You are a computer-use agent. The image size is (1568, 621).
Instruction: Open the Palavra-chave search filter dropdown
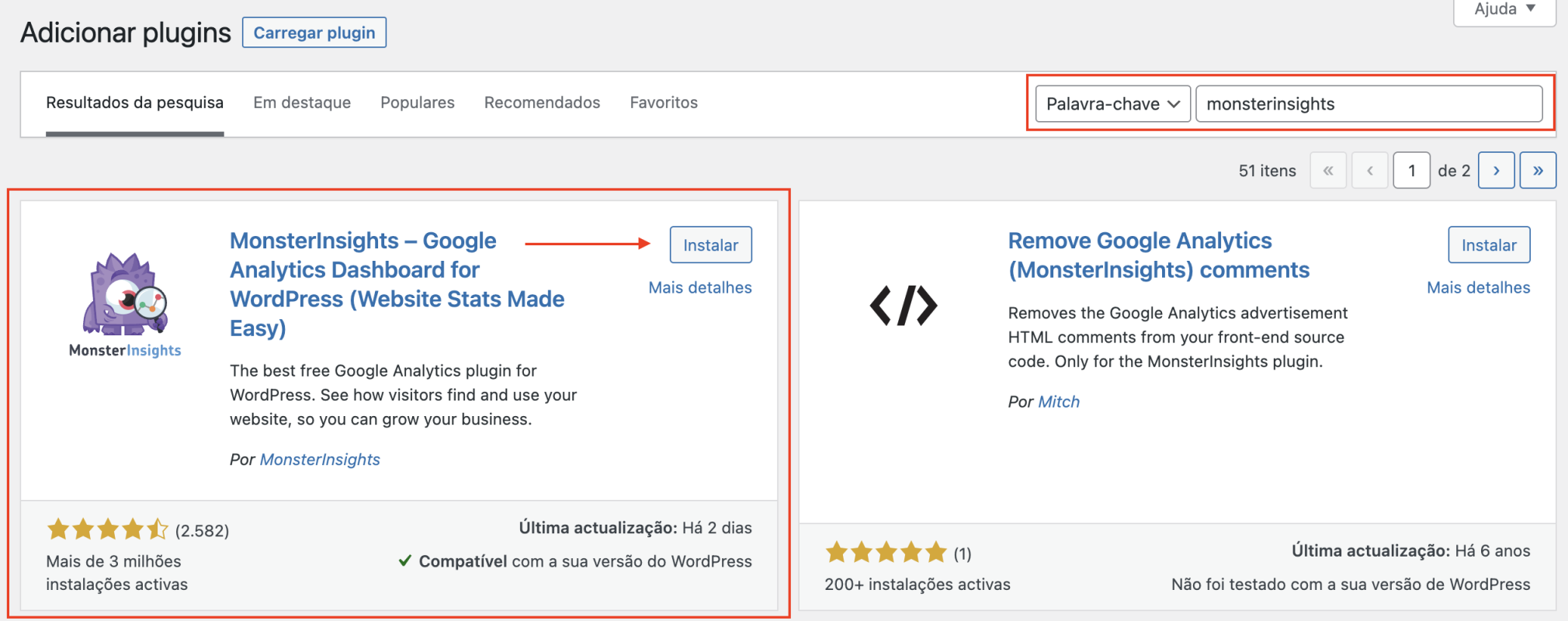click(x=1112, y=103)
